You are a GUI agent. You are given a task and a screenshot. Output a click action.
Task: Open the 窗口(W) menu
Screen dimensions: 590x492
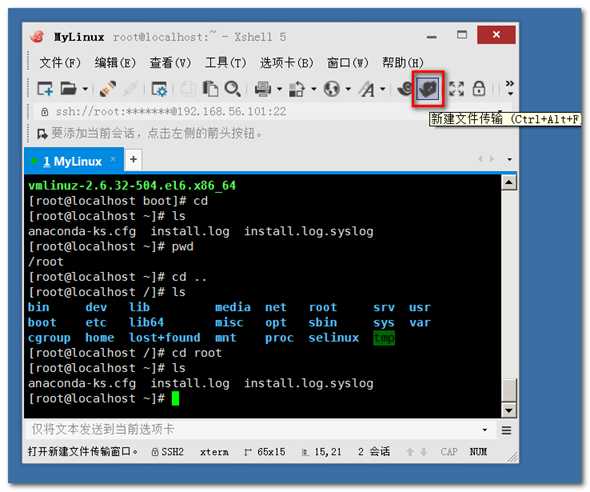(x=347, y=62)
